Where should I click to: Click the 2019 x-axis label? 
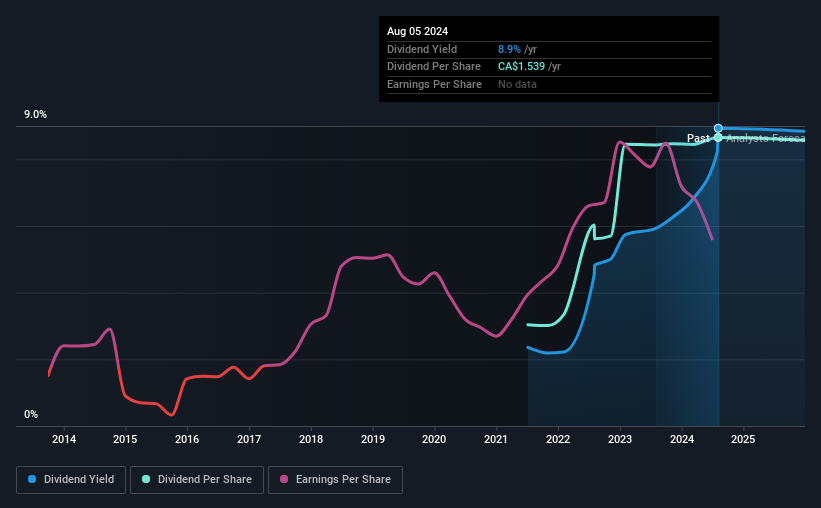click(x=373, y=439)
